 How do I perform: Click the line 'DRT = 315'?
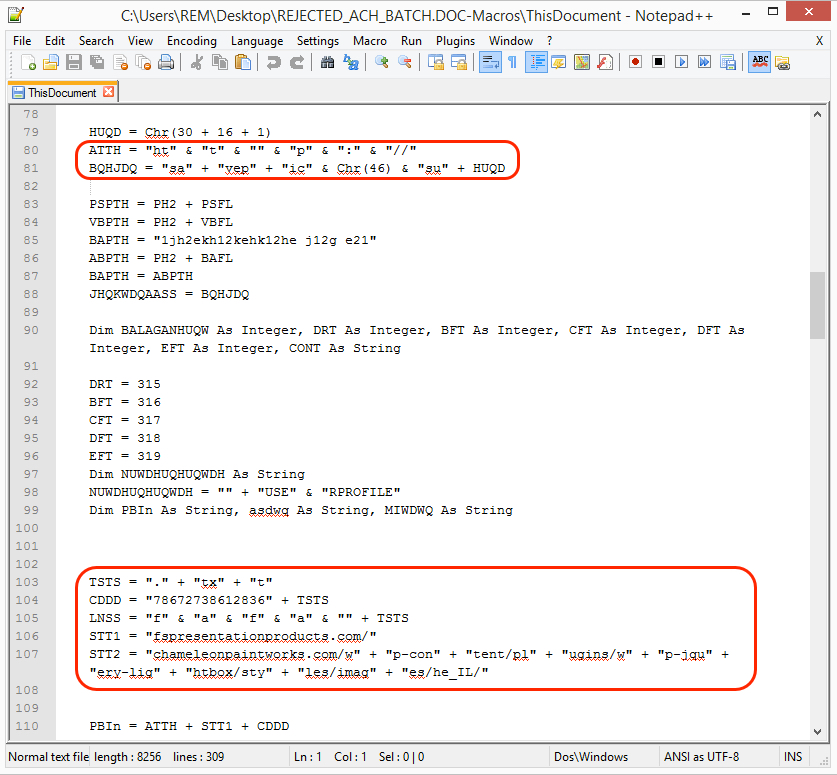point(125,384)
